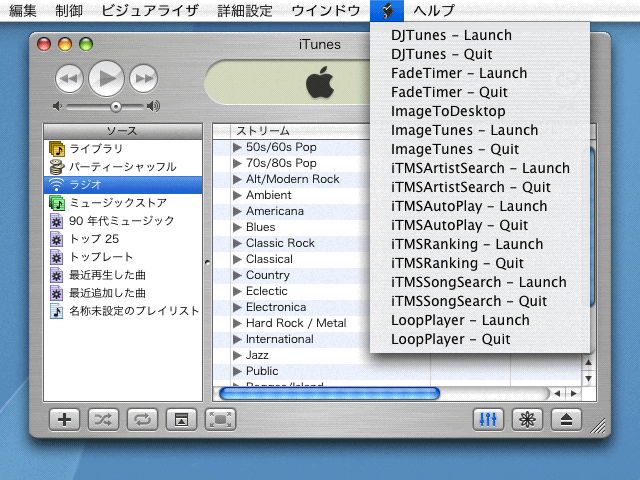Choose ImageToDesktop script
The height and width of the screenshot is (480, 640).
pyautogui.click(x=480, y=111)
